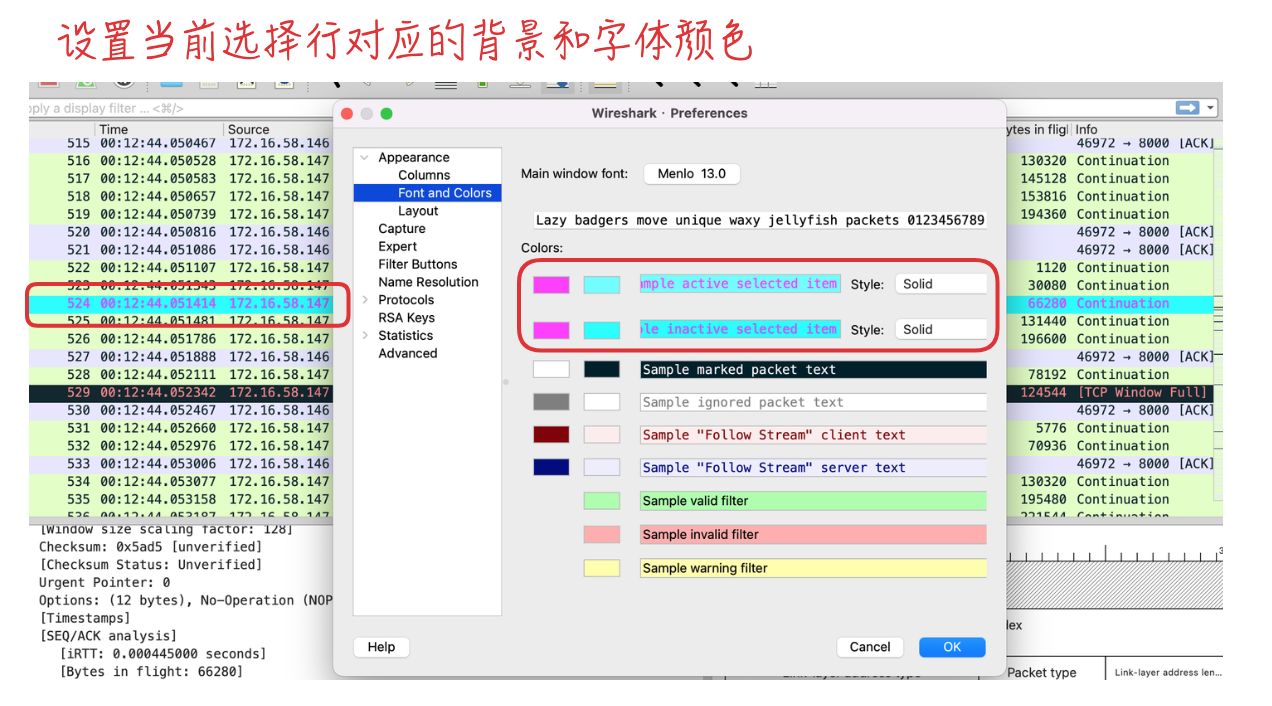The width and height of the screenshot is (1272, 706).
Task: Select [SEQ/ACK analysis] detail line
Action: (x=108, y=636)
